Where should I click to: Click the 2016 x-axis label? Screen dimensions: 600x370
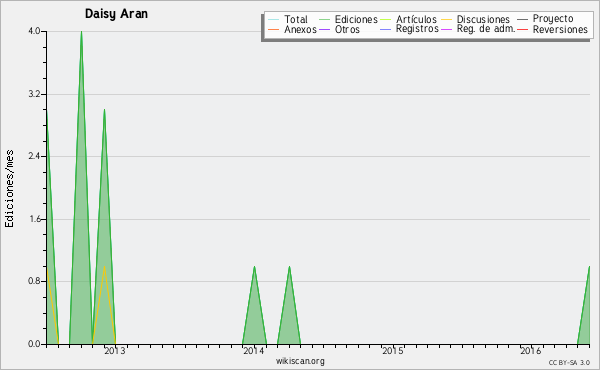531,351
